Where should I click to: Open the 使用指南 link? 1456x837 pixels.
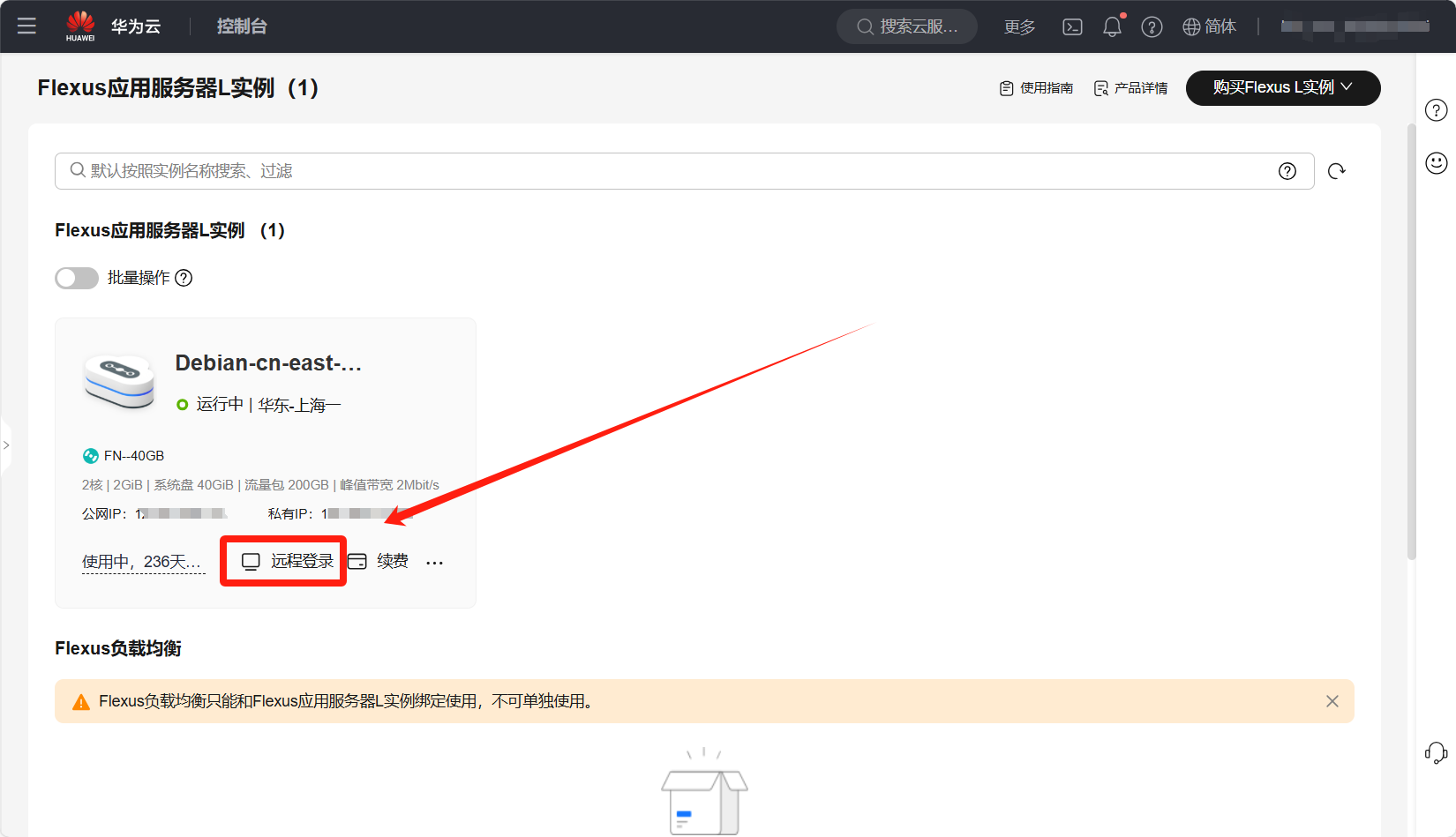(x=1036, y=88)
